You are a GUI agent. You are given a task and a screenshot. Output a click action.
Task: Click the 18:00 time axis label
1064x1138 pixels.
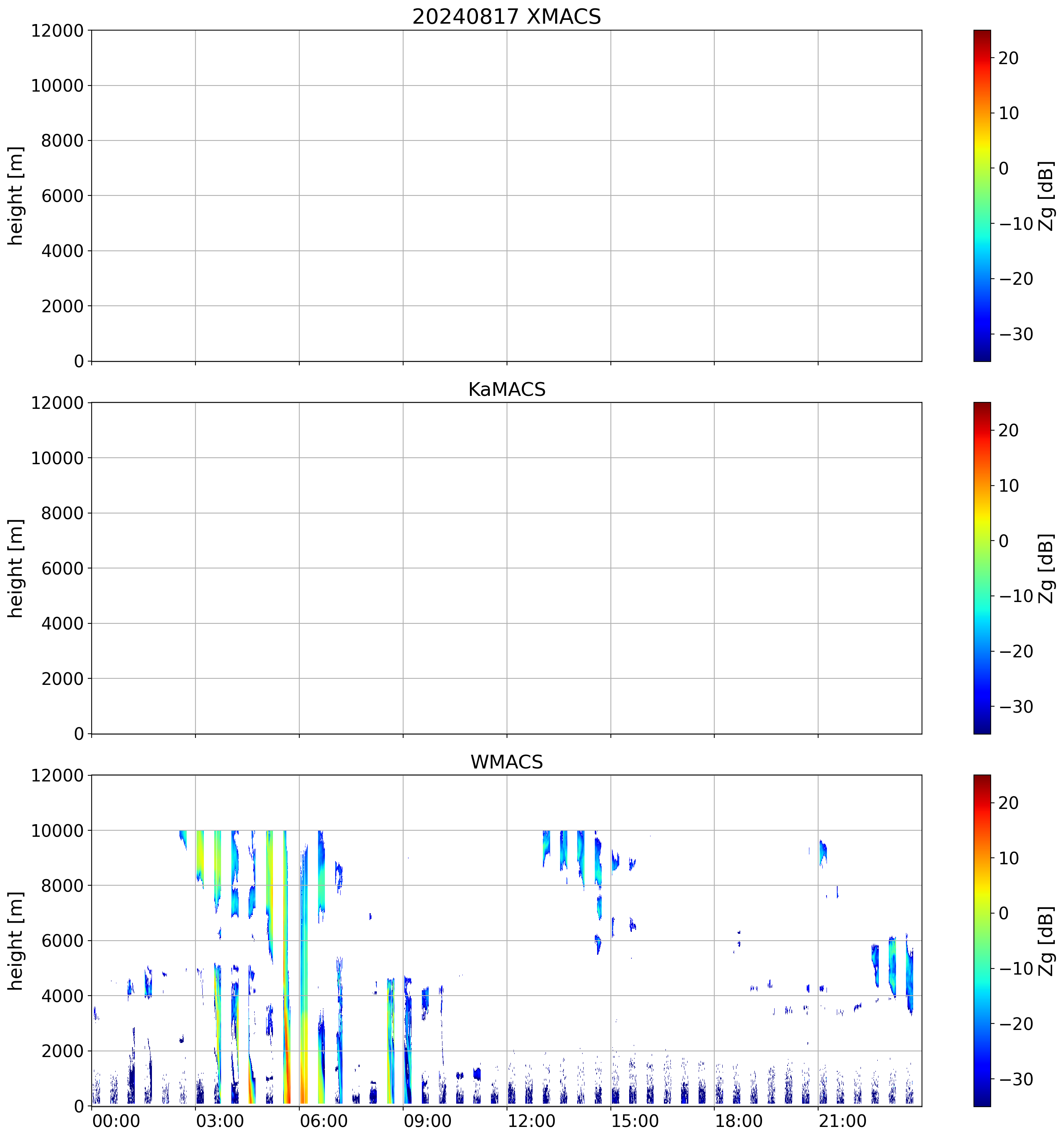(x=738, y=1121)
